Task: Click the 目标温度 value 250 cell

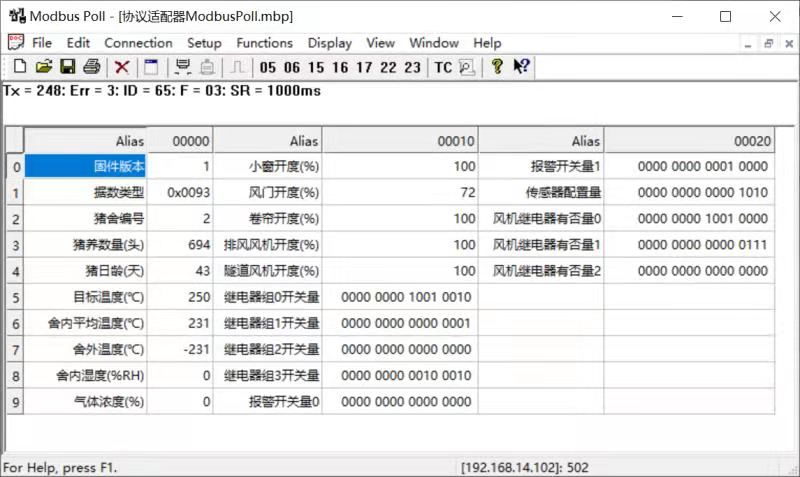Action: pos(180,297)
